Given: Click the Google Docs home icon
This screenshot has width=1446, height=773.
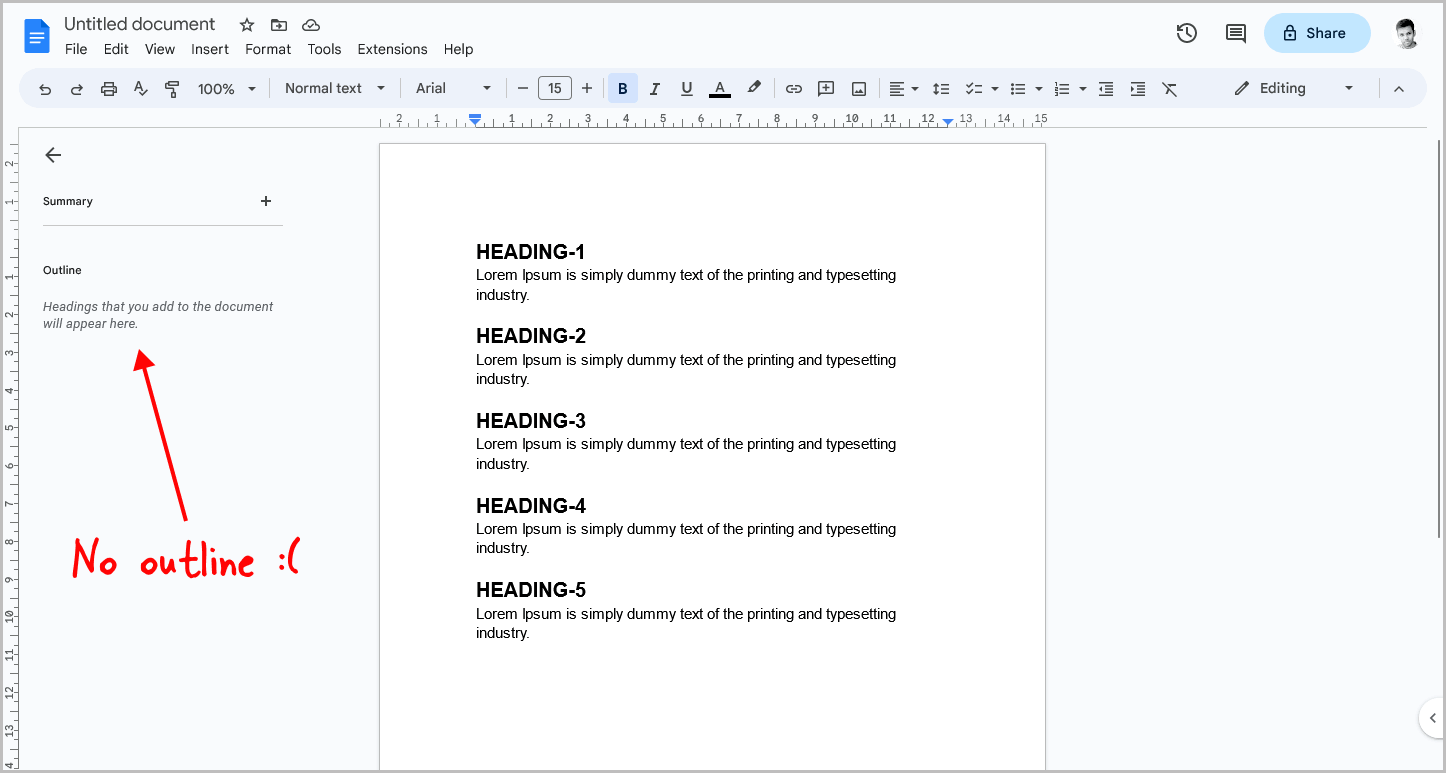Looking at the screenshot, I should [x=37, y=37].
